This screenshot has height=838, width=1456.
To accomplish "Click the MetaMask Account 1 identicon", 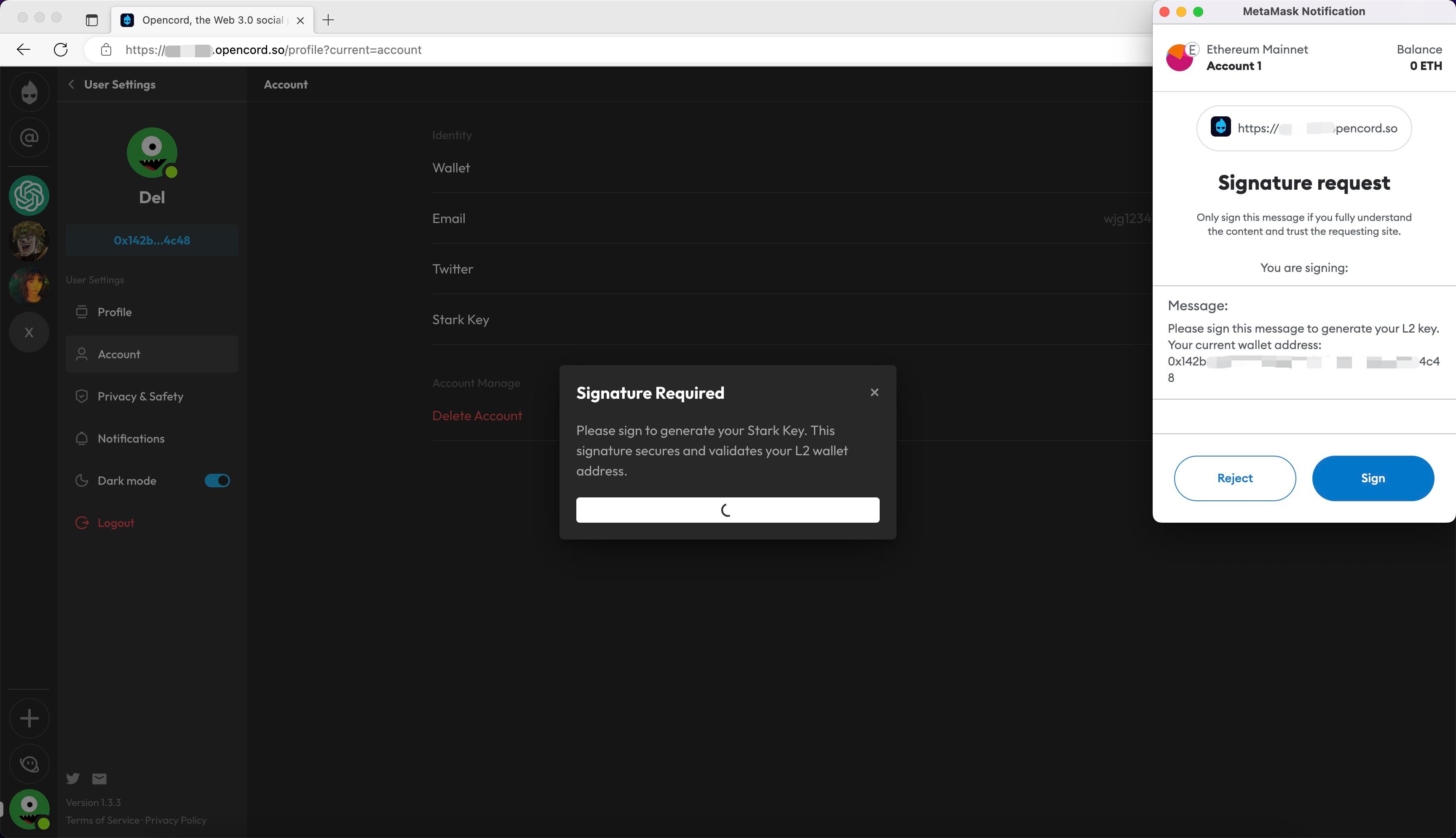I will pyautogui.click(x=1180, y=58).
